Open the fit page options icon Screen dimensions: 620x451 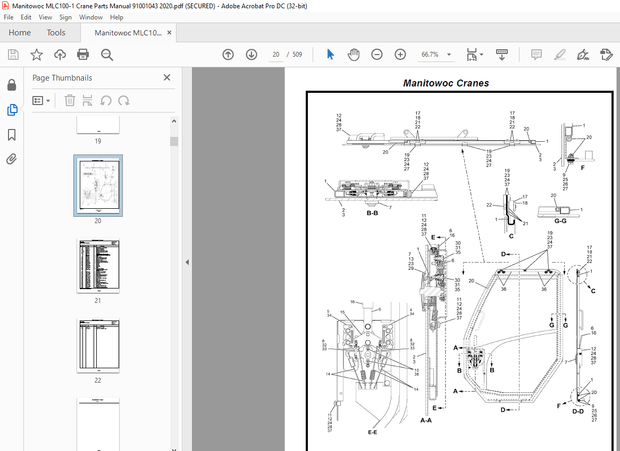coord(474,55)
